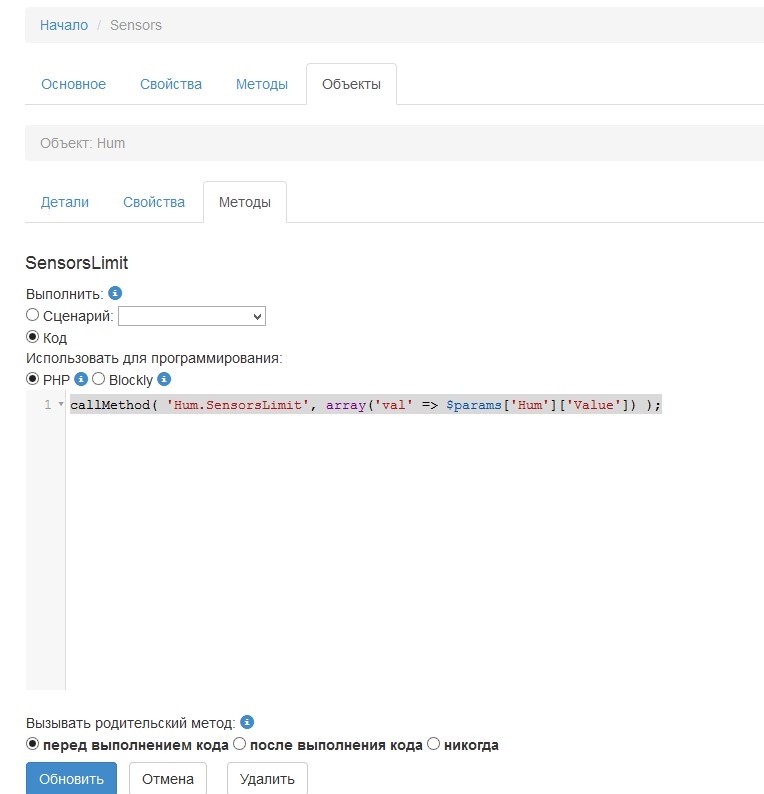764x794 pixels.
Task: Open the object Свойства tab
Action: coord(154,202)
